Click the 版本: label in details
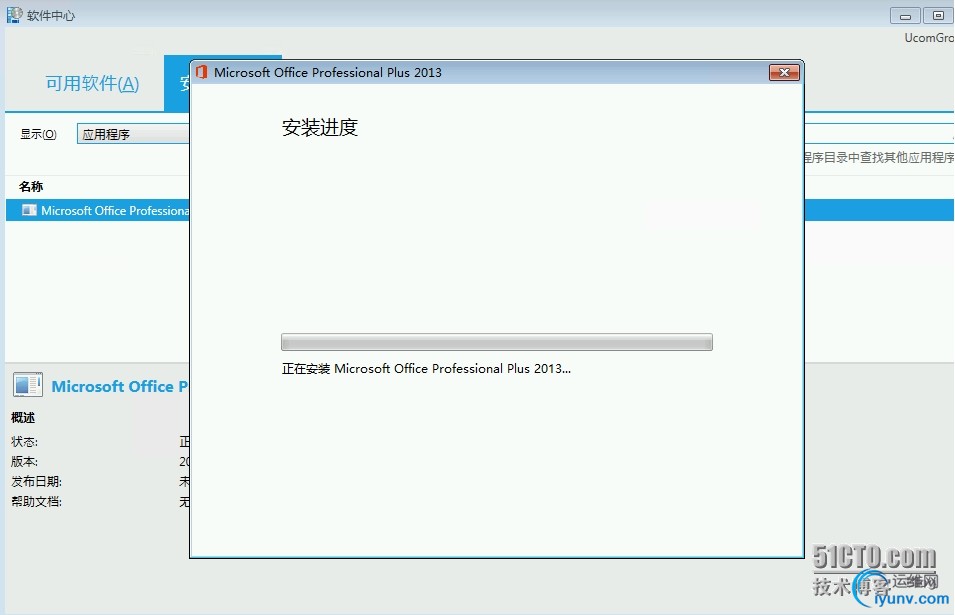The image size is (955, 615). (x=24, y=462)
